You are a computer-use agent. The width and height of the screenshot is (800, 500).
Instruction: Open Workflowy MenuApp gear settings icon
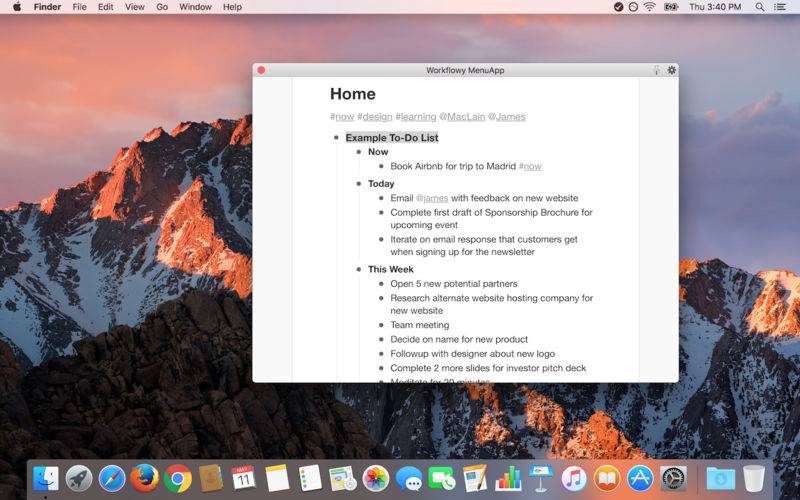[x=671, y=70]
